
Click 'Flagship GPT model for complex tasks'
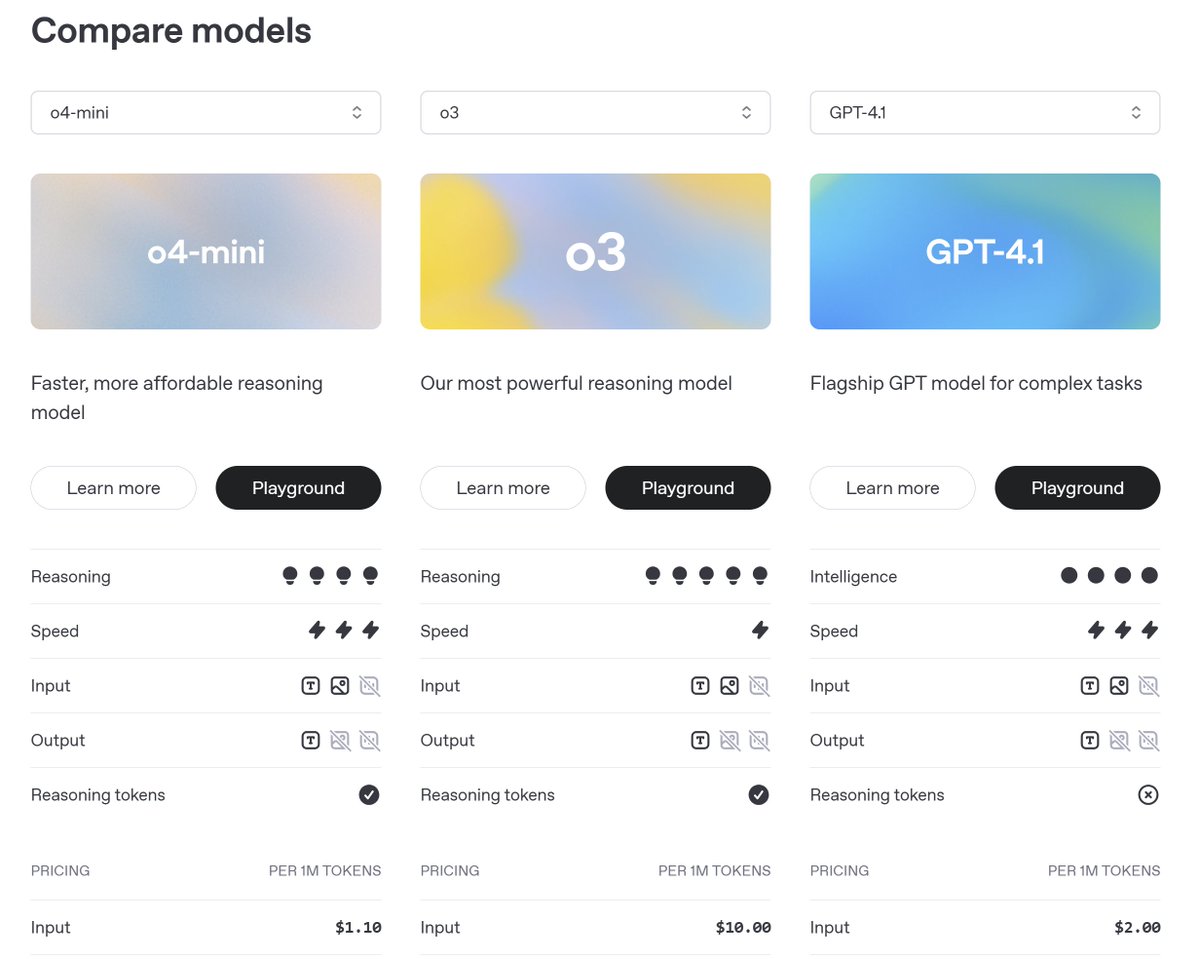pyautogui.click(x=976, y=384)
